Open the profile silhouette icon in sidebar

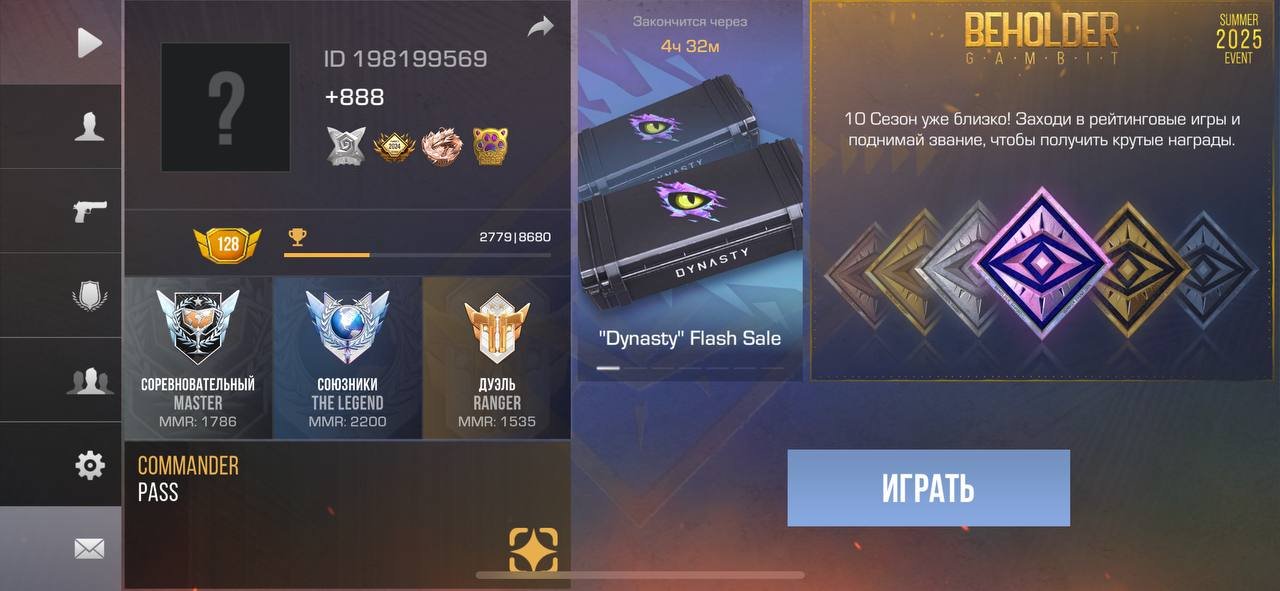pyautogui.click(x=89, y=127)
